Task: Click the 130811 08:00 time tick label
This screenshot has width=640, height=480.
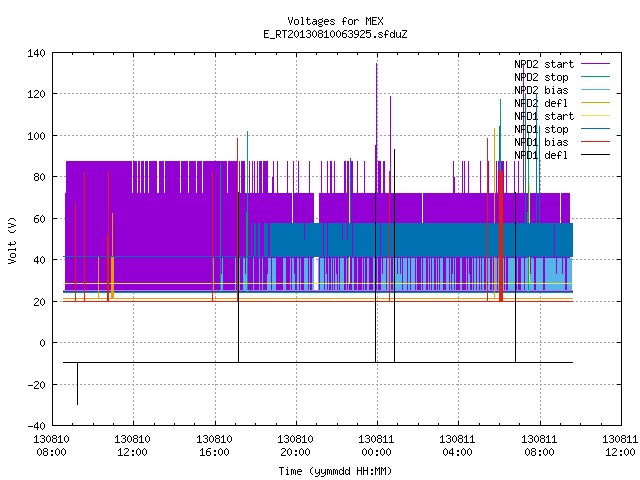Action: tap(539, 446)
